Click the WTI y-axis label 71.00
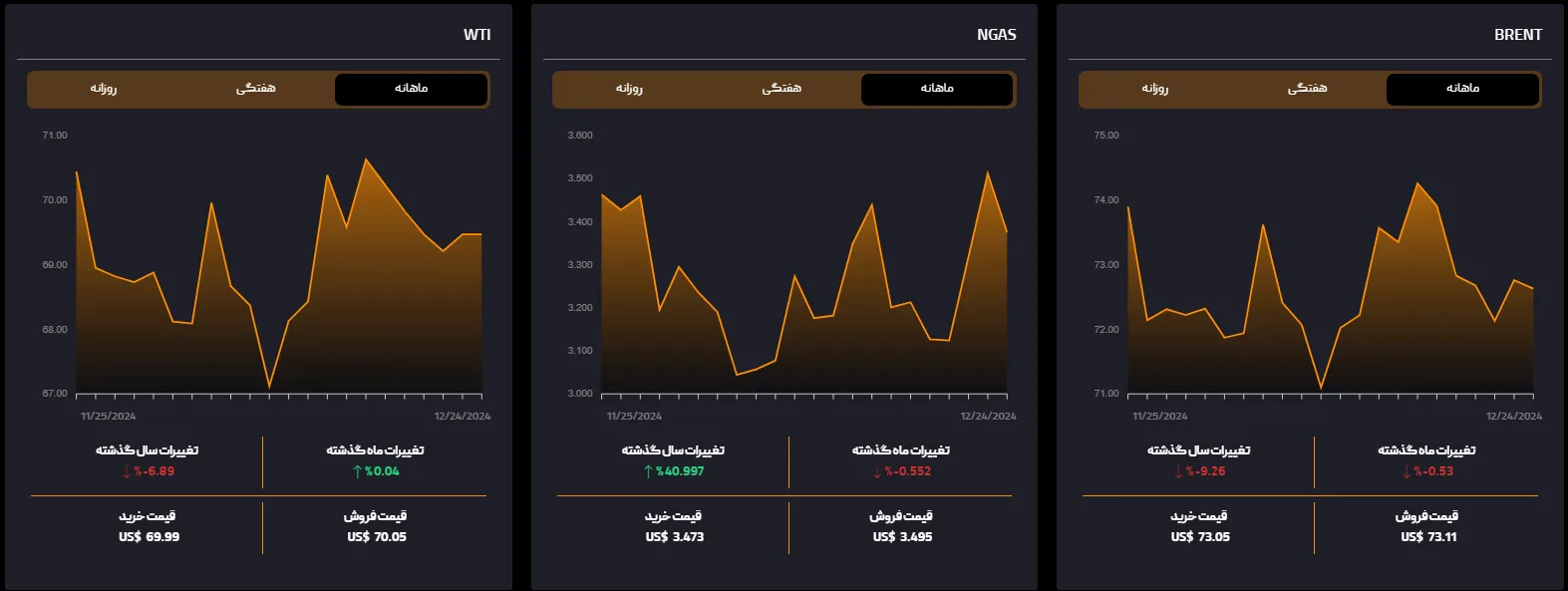This screenshot has height=591, width=1568. [55, 136]
